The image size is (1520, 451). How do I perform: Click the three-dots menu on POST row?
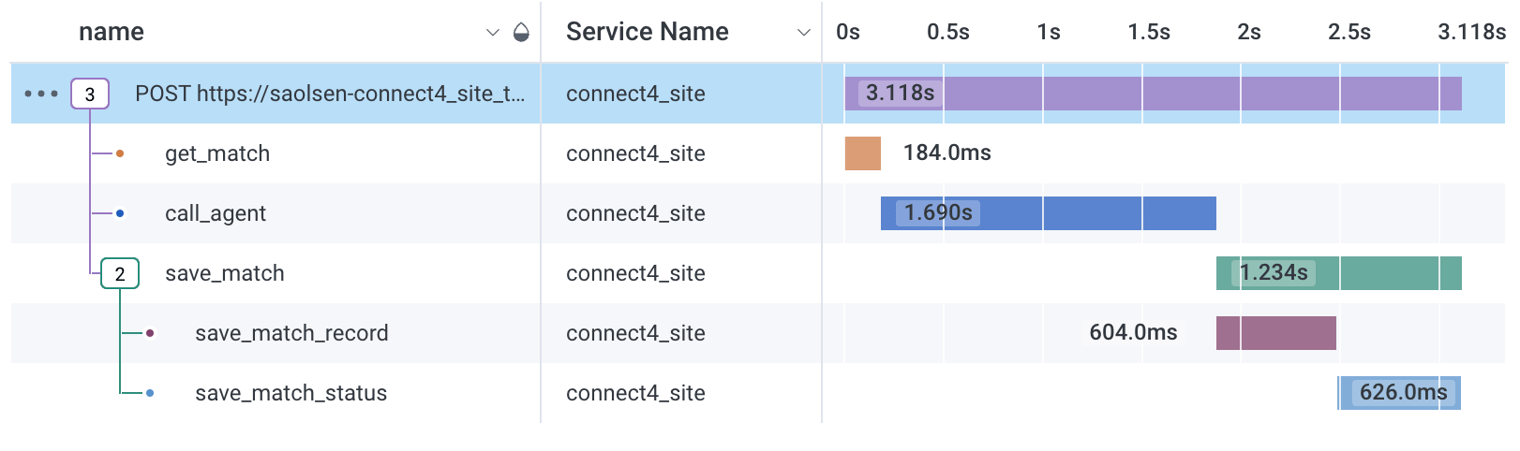pos(41,94)
